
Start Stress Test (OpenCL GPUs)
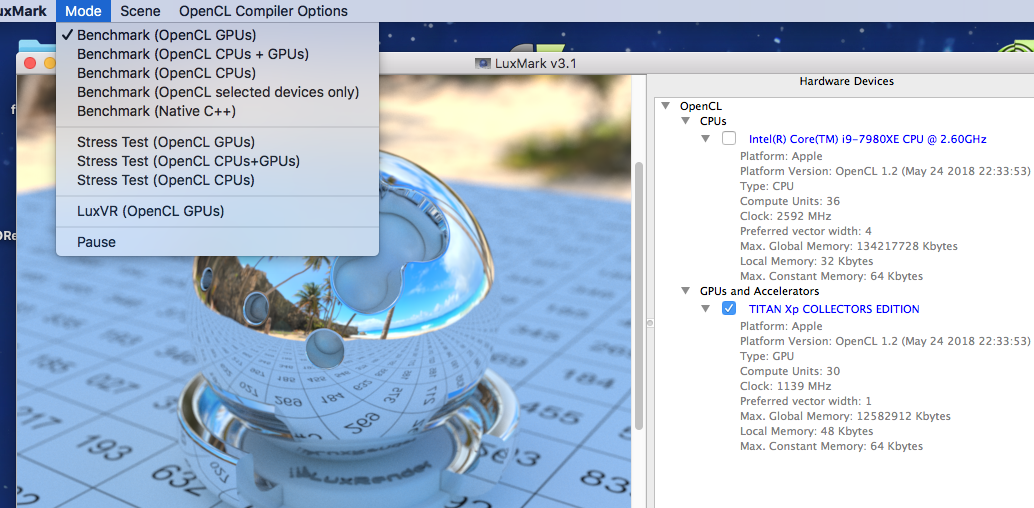tap(218, 142)
